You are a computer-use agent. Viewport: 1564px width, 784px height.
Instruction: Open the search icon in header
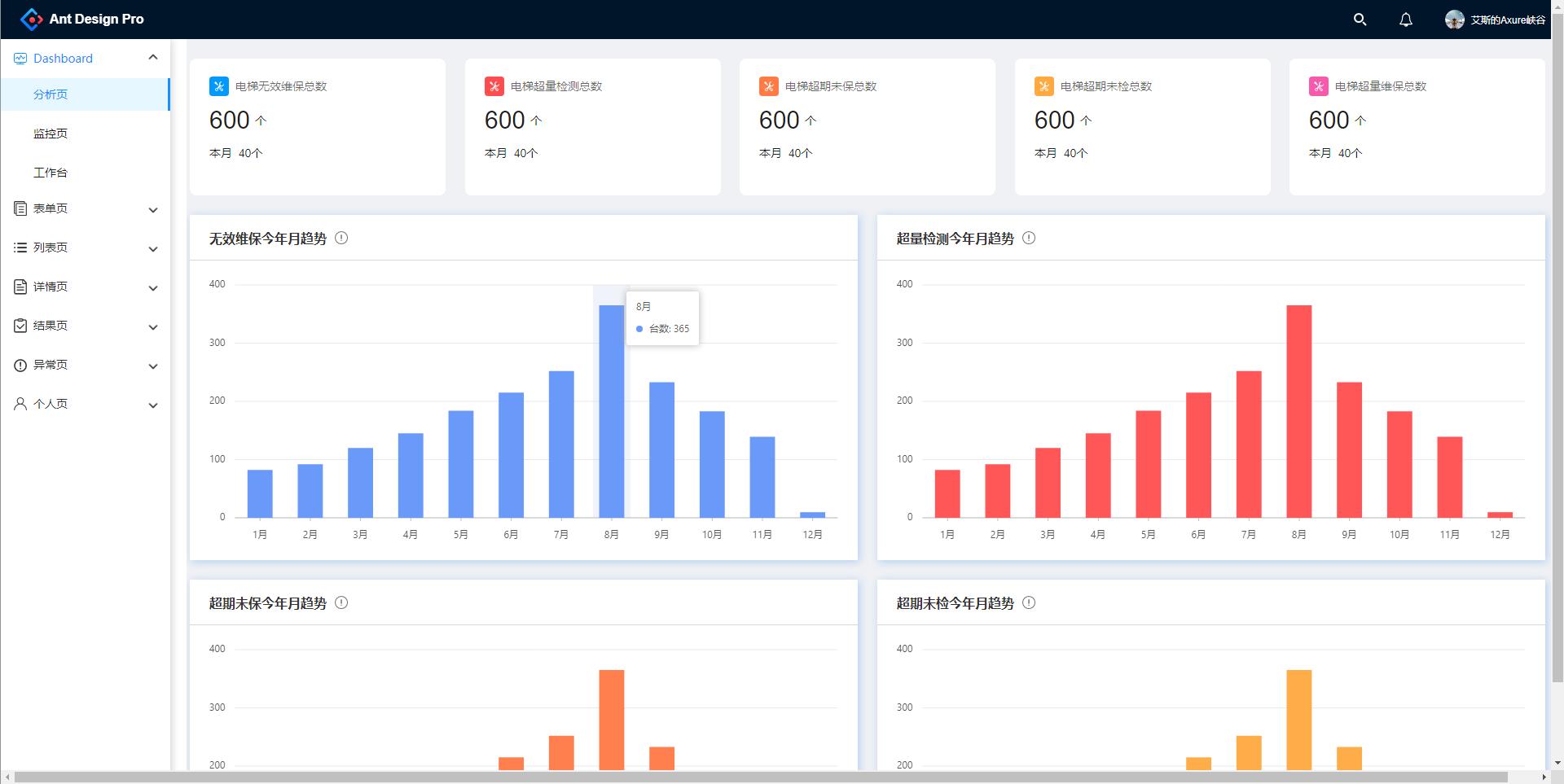[x=1360, y=20]
